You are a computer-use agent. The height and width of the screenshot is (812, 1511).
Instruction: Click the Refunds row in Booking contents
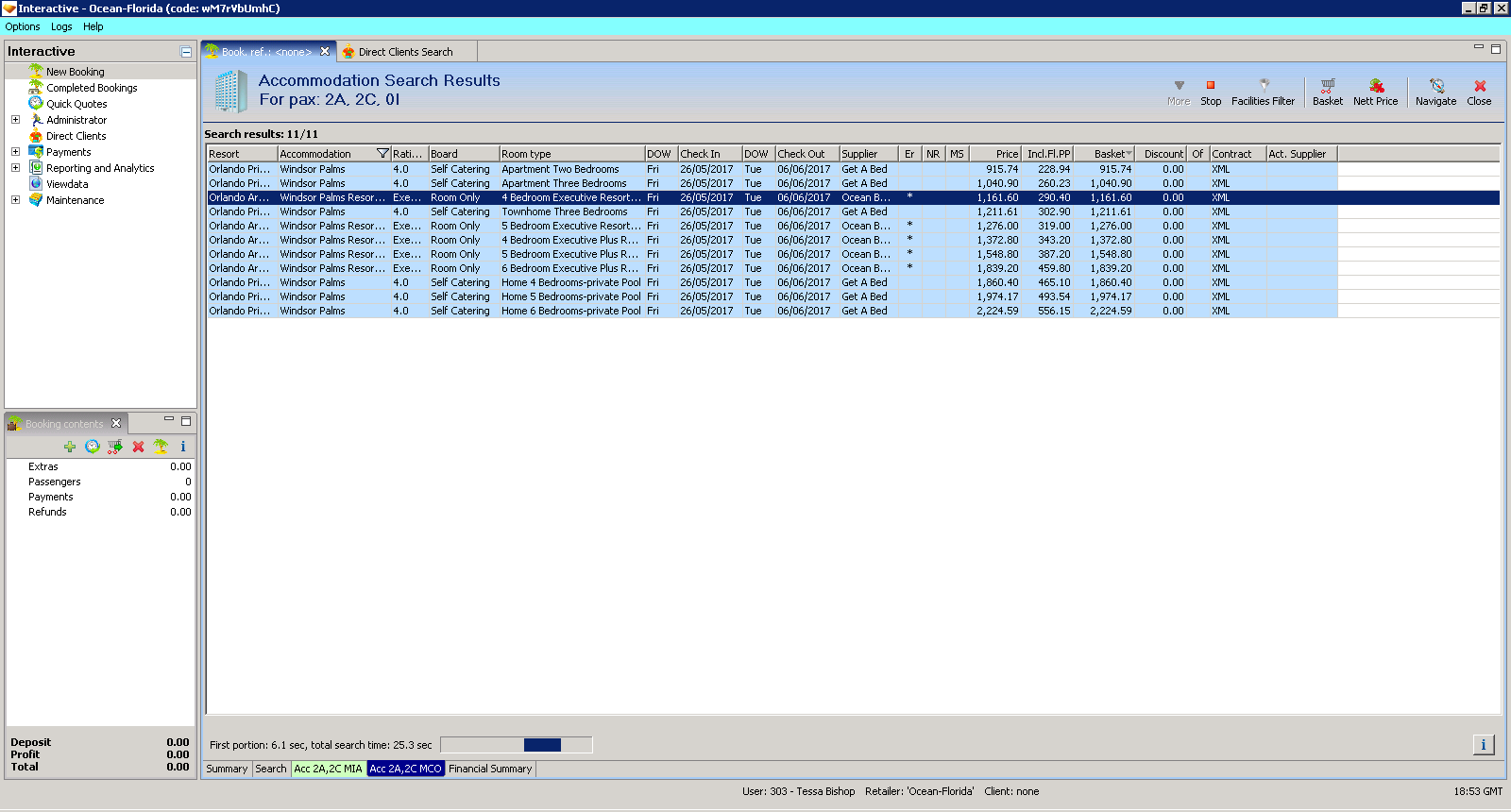pos(100,512)
